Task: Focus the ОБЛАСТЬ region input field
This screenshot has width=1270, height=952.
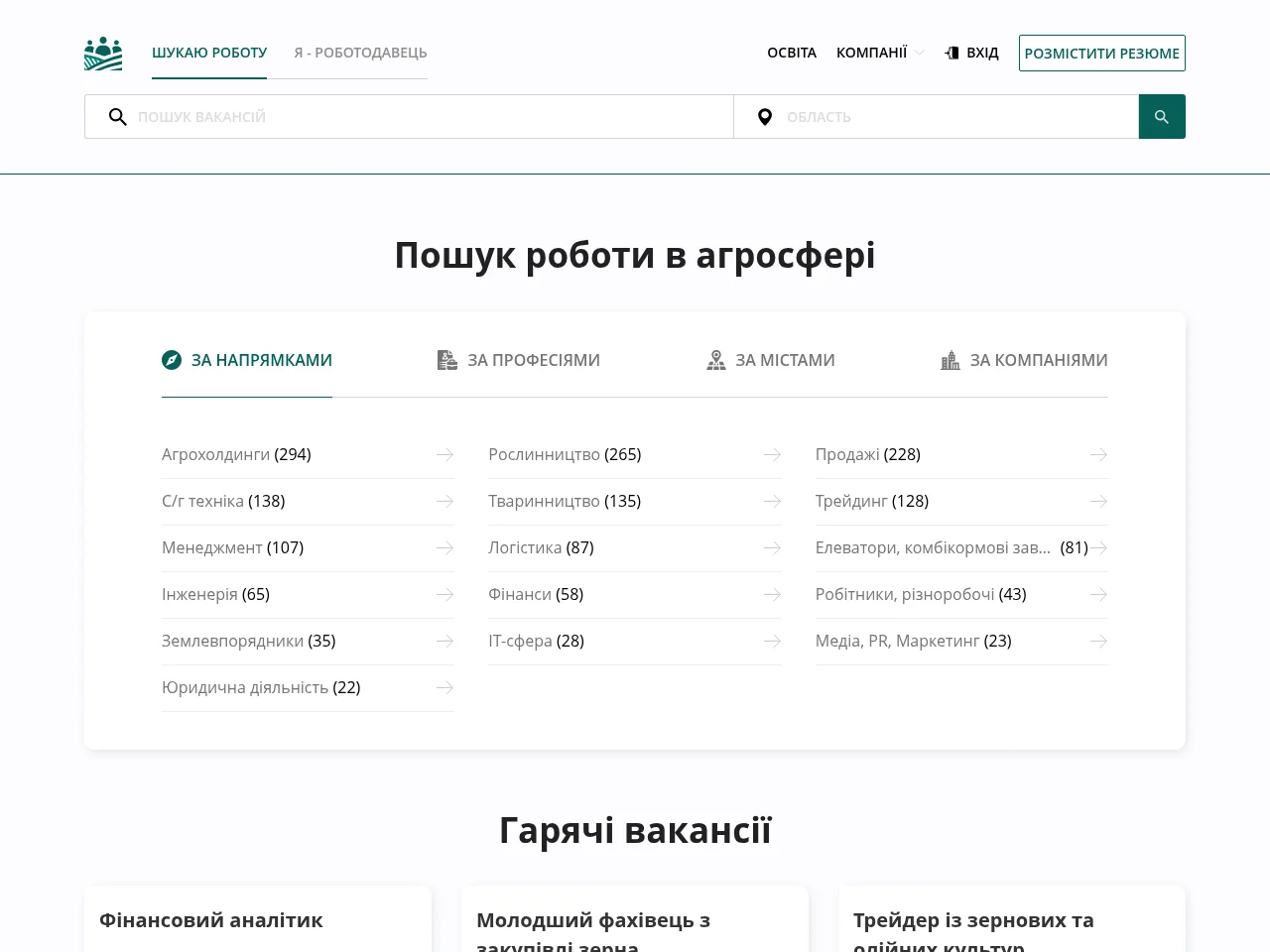Action: pyautogui.click(x=937, y=117)
